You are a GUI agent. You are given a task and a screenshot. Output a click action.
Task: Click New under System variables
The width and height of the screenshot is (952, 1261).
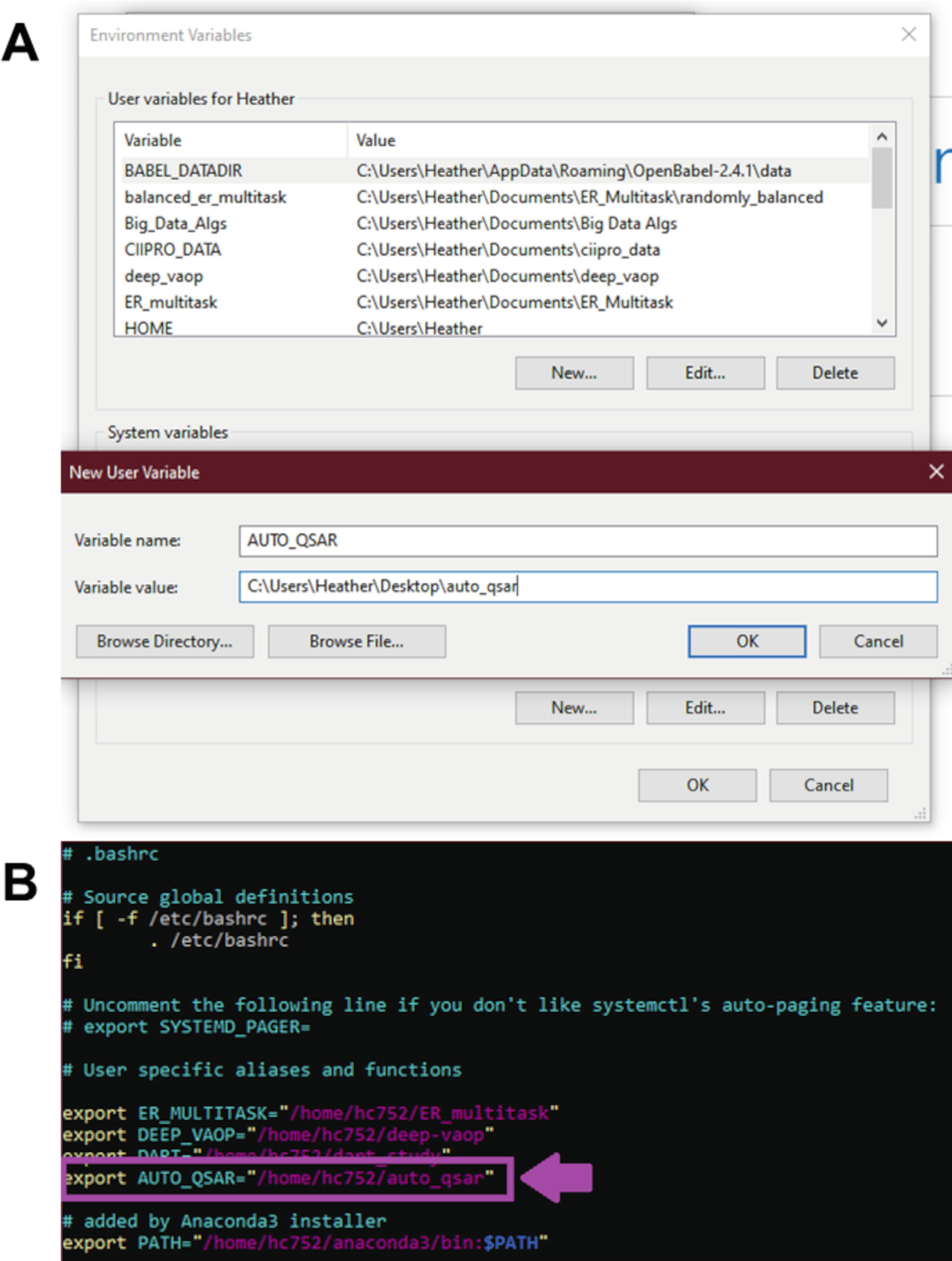pos(574,707)
